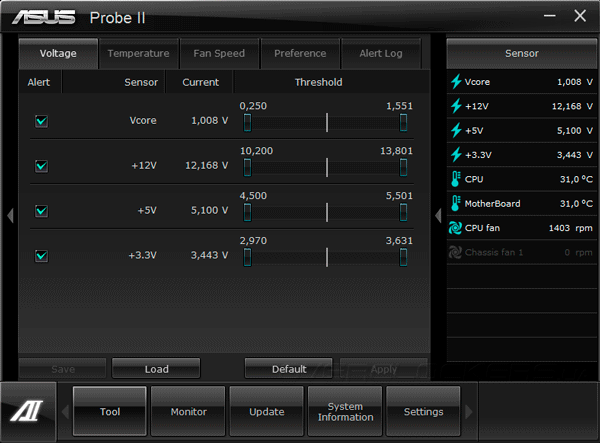The image size is (600, 443).
Task: Uncheck the +5V alert checkbox
Action: point(41,211)
